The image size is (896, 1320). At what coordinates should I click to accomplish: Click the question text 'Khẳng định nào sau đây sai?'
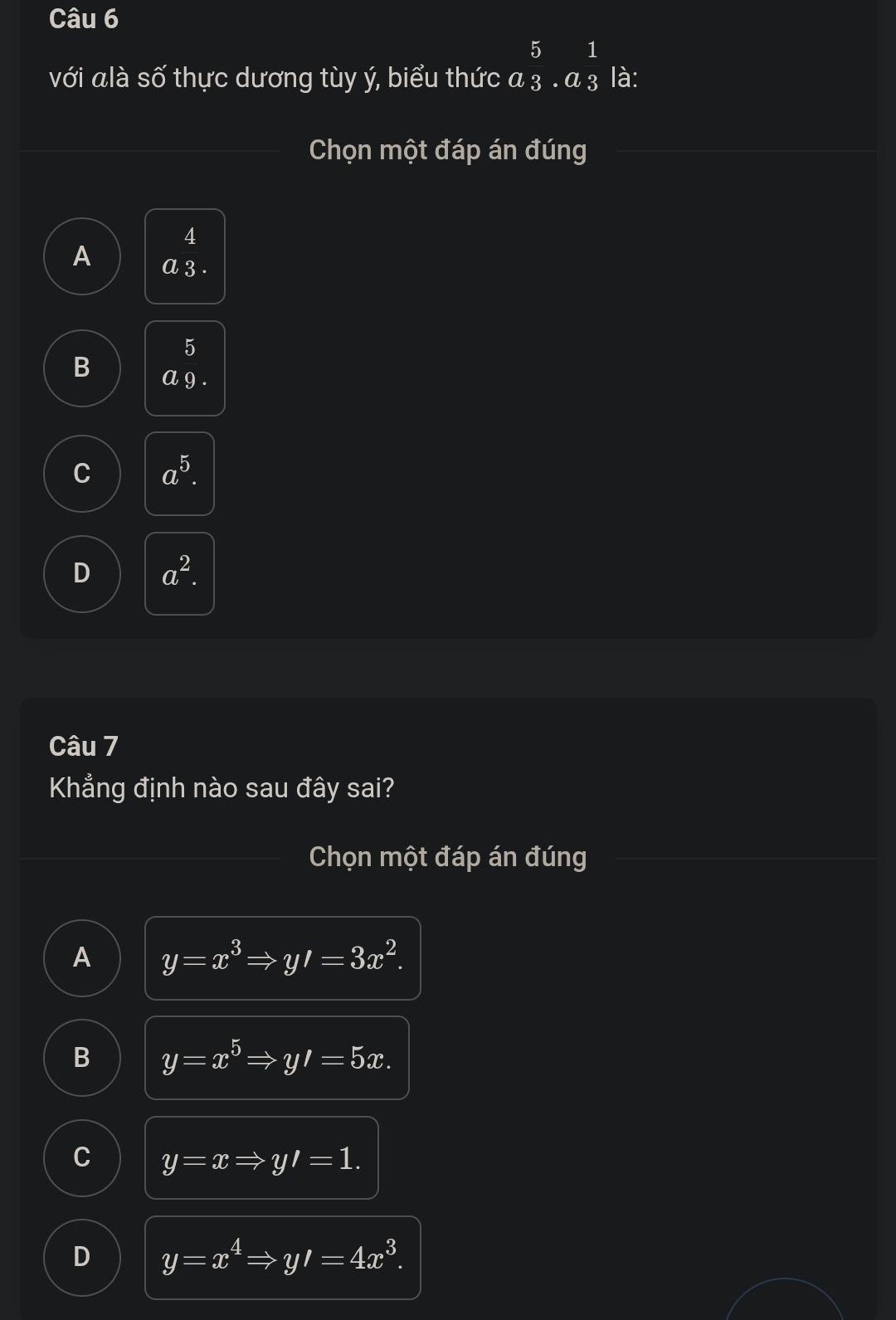click(222, 788)
